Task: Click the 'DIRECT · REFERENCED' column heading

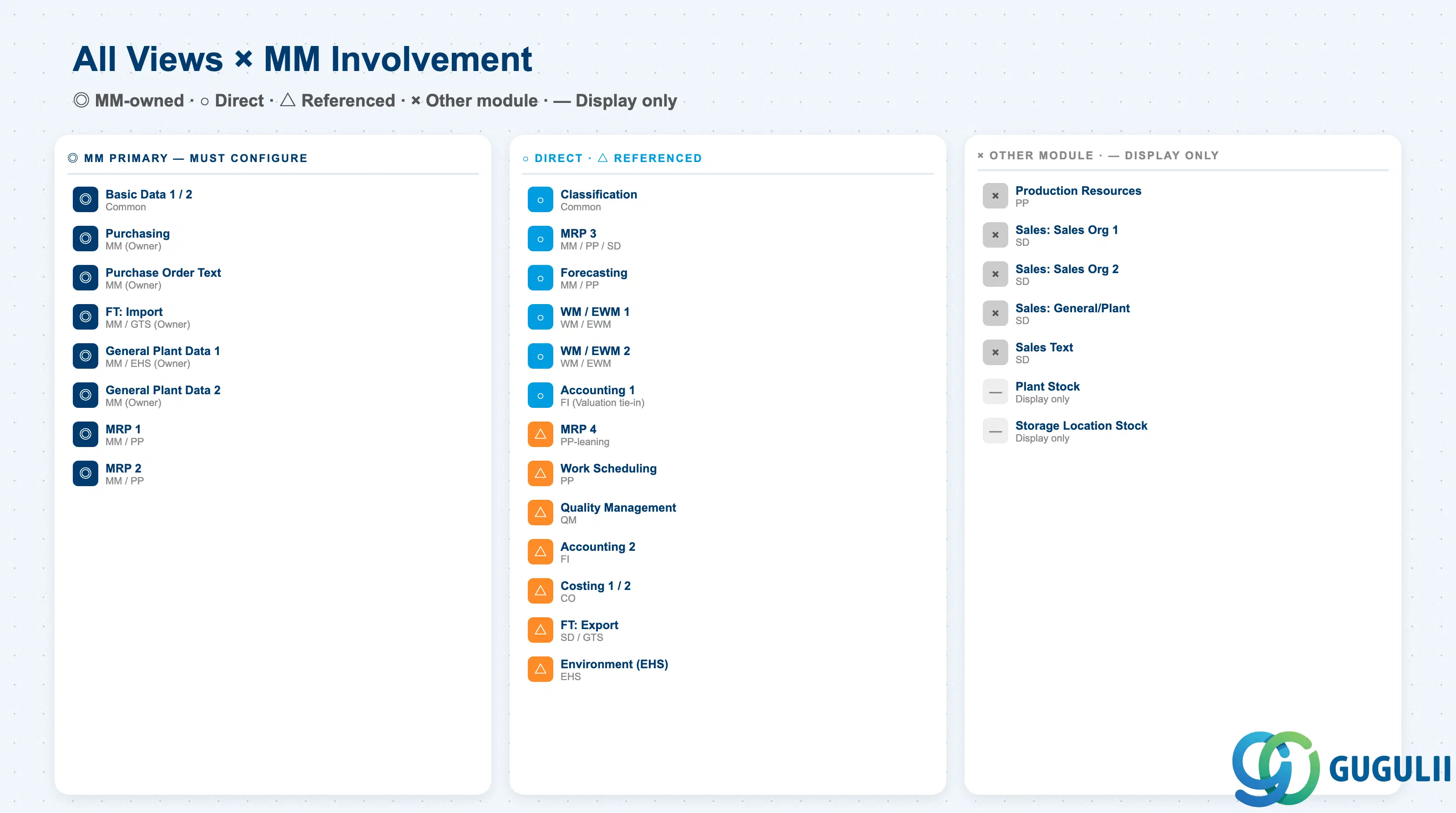Action: point(612,158)
